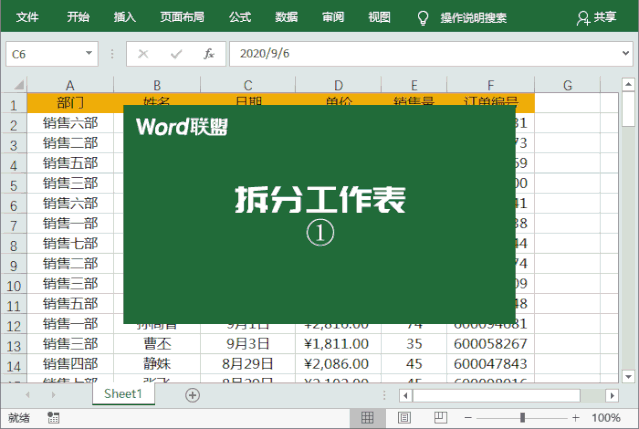The width and height of the screenshot is (639, 429).
Task: Switch to Page Layout view mode
Action: pyautogui.click(x=404, y=418)
